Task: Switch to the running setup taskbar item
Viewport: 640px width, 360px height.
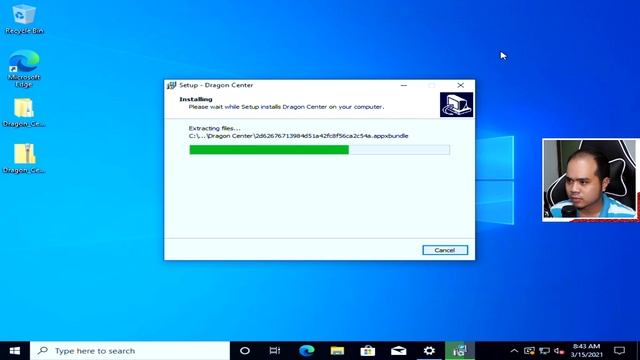Action: click(460, 351)
